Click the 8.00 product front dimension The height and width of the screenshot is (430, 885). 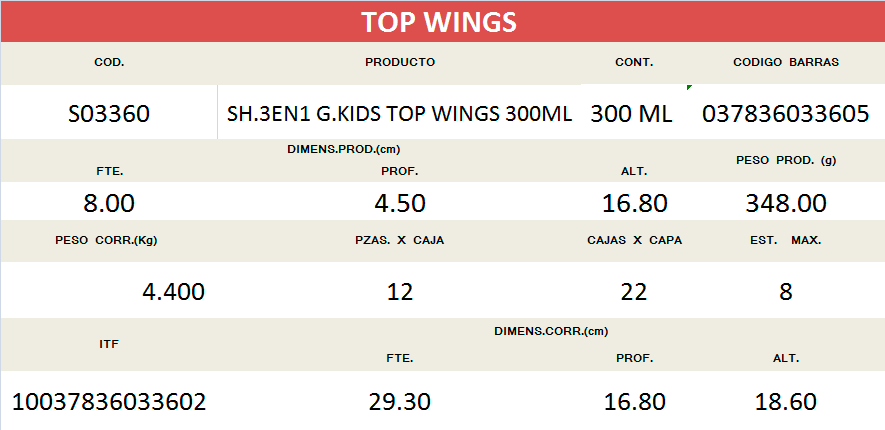coord(108,203)
